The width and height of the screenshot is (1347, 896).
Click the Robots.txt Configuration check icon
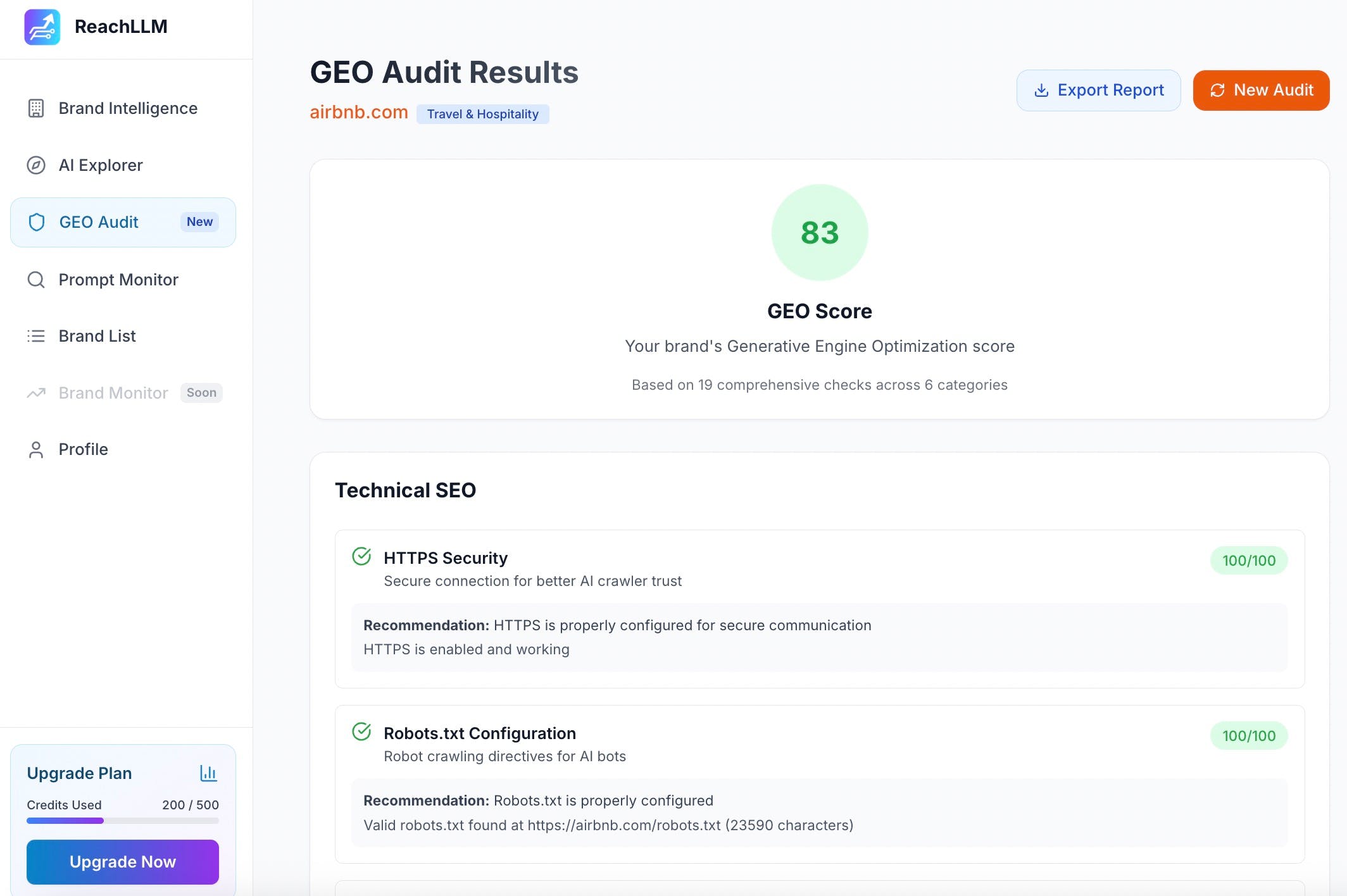coord(361,731)
